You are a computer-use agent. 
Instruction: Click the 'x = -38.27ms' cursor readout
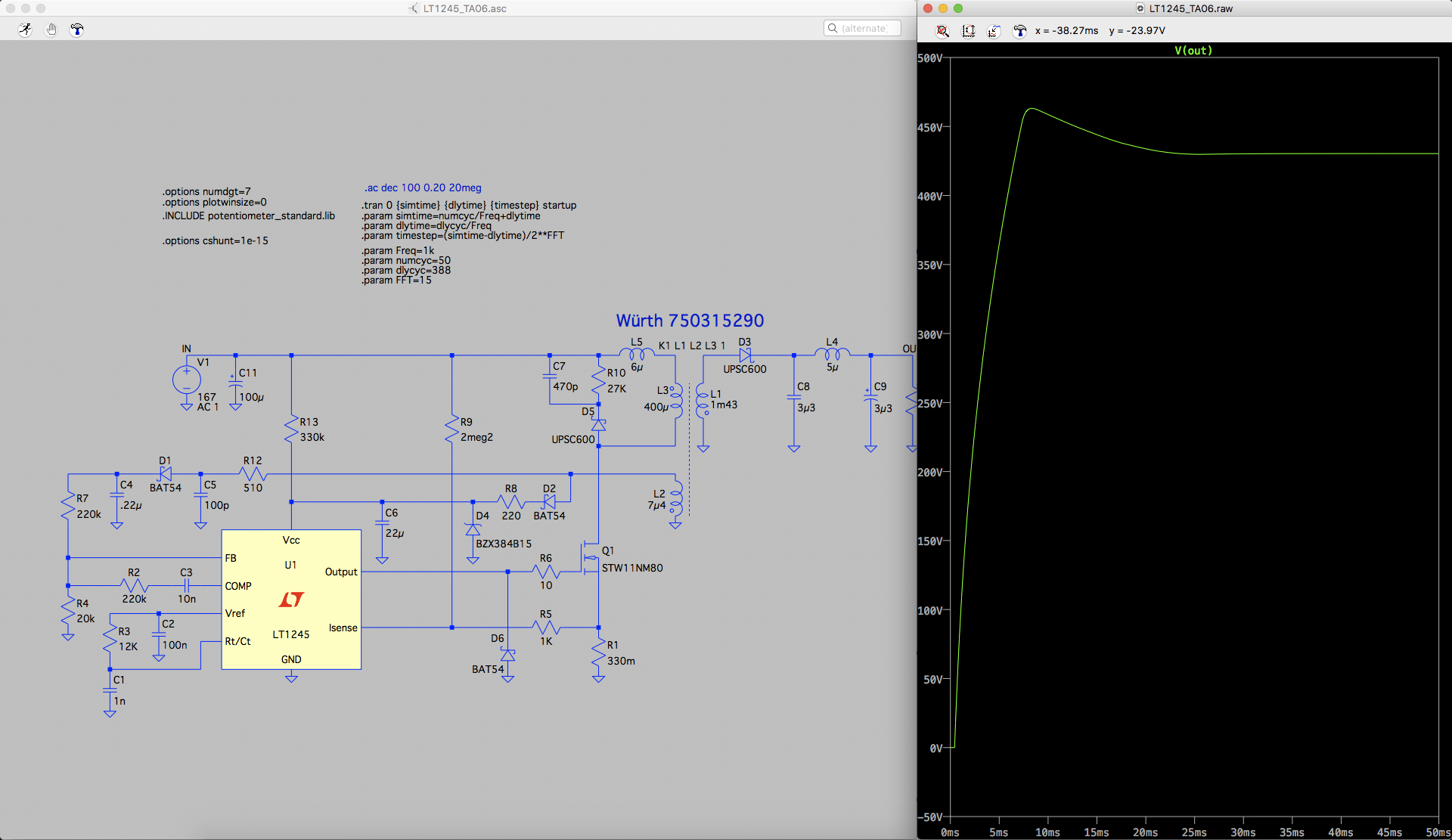point(1066,31)
